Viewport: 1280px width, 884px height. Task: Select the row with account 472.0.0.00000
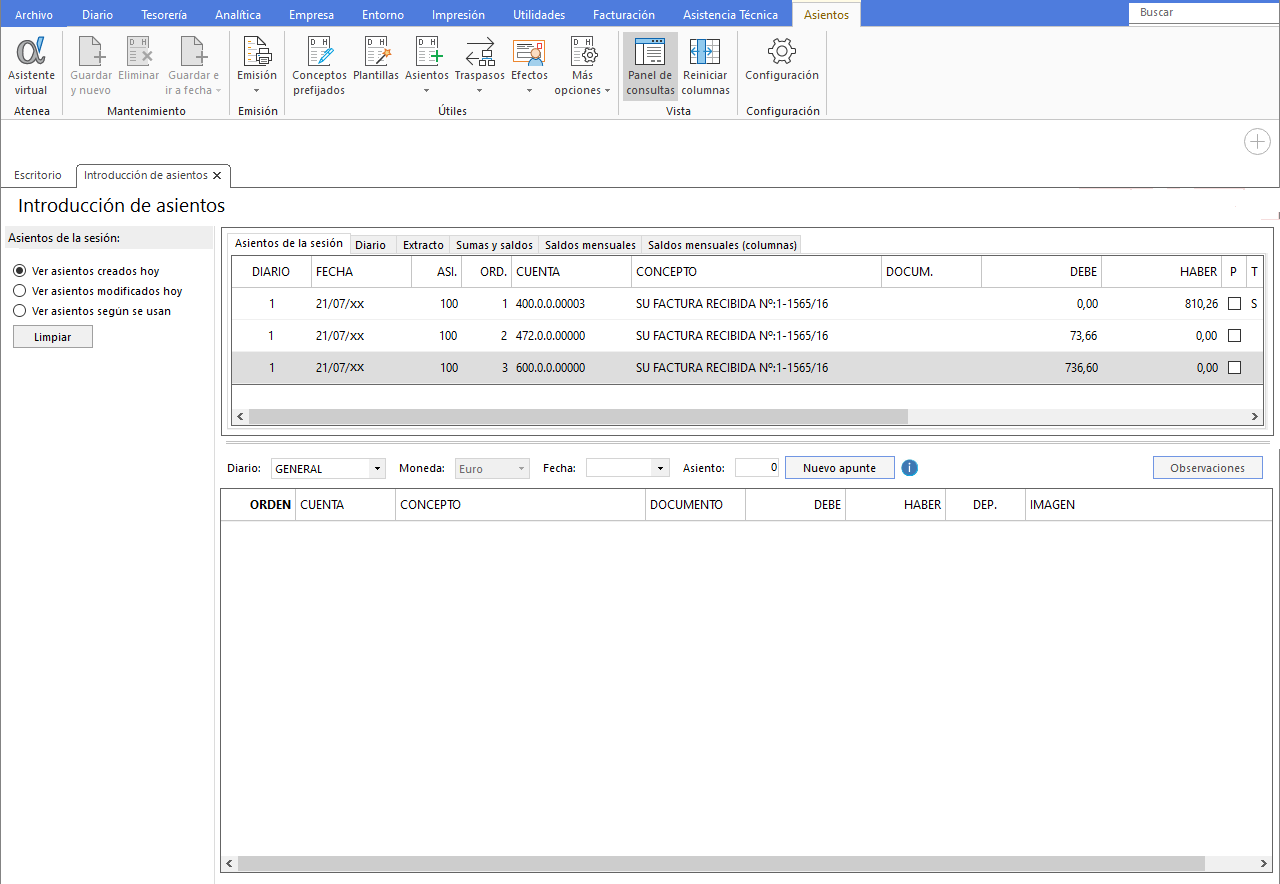click(747, 336)
